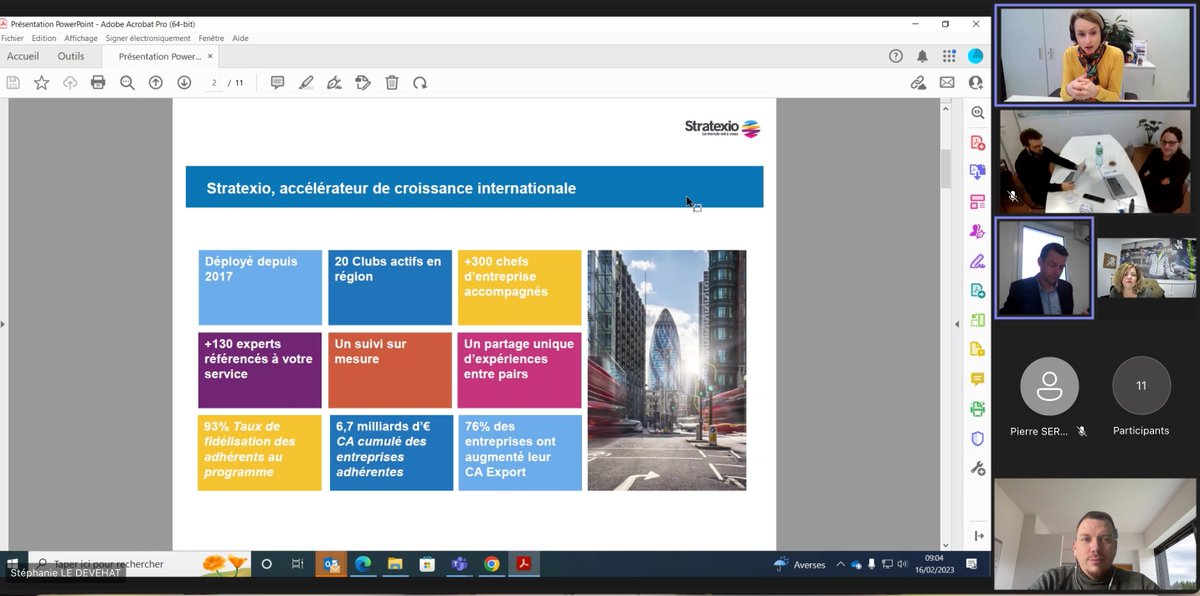Screen dimensions: 1200x596
Task: Open the Averses weather widget
Action: pos(800,564)
